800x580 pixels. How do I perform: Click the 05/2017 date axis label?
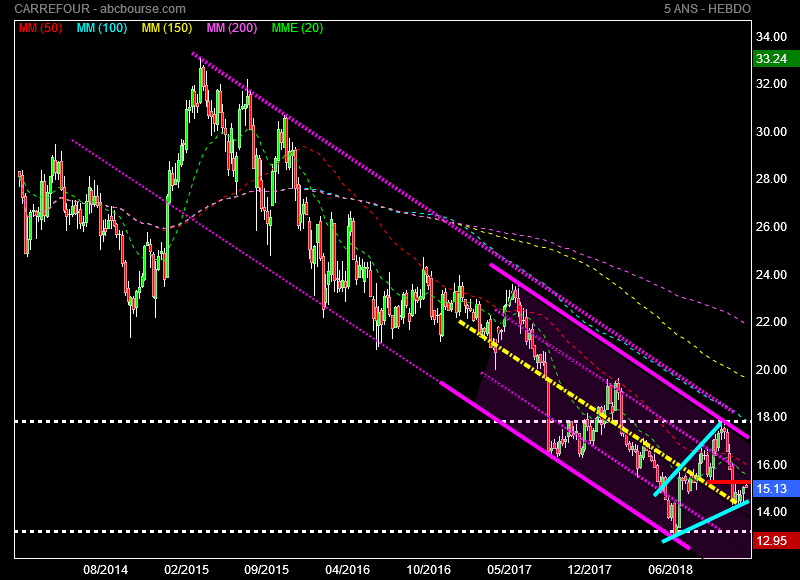509,569
